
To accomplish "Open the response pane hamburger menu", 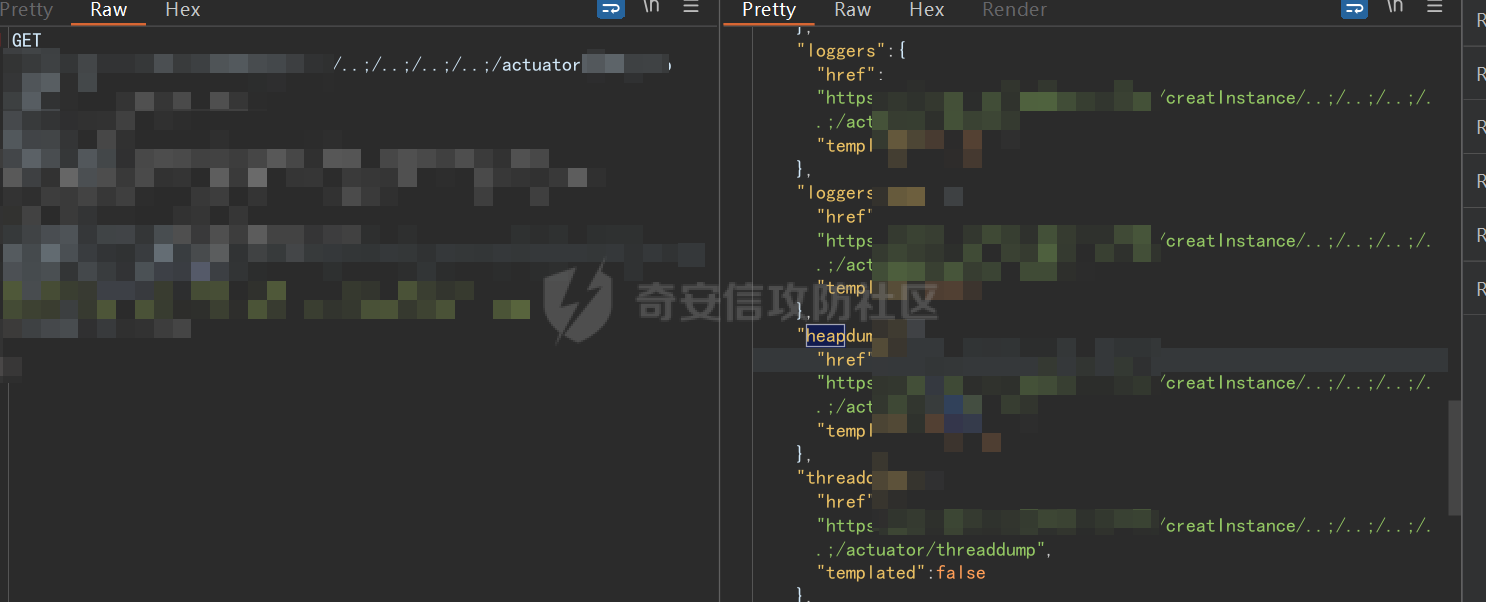I will 1435,8.
